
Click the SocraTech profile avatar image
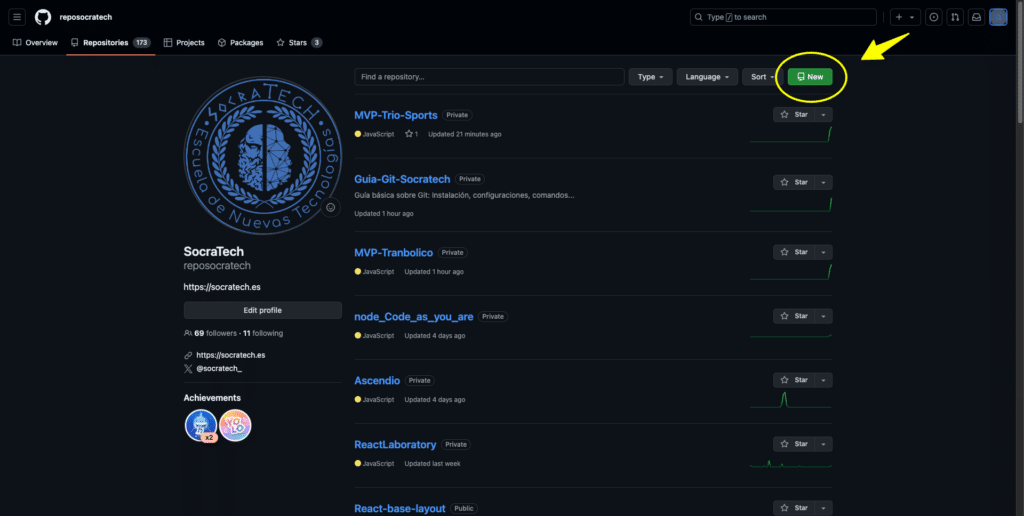pyautogui.click(x=263, y=156)
